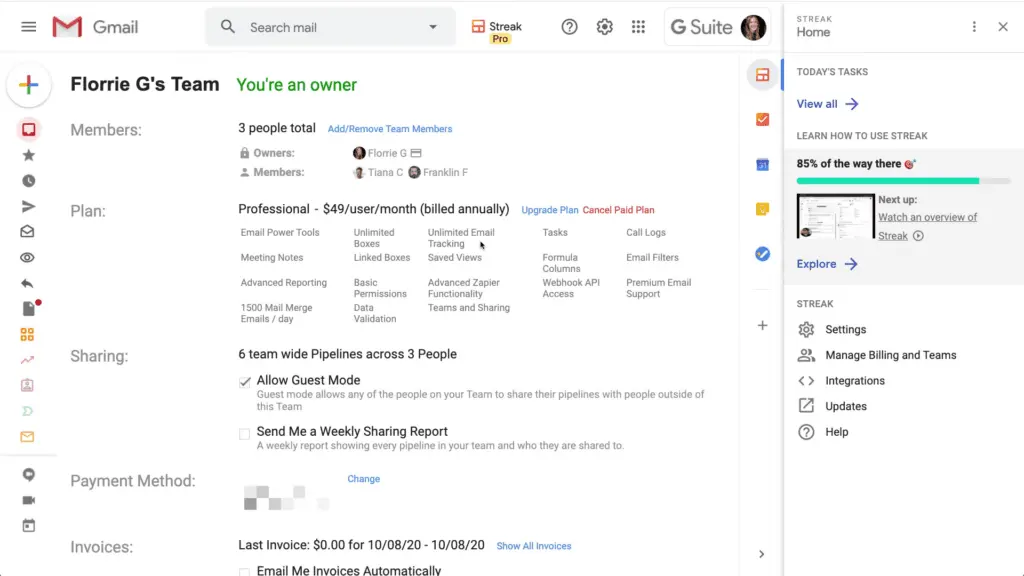Image resolution: width=1024 pixels, height=576 pixels.
Task: Expand the search options dropdown arrow
Action: click(x=433, y=27)
